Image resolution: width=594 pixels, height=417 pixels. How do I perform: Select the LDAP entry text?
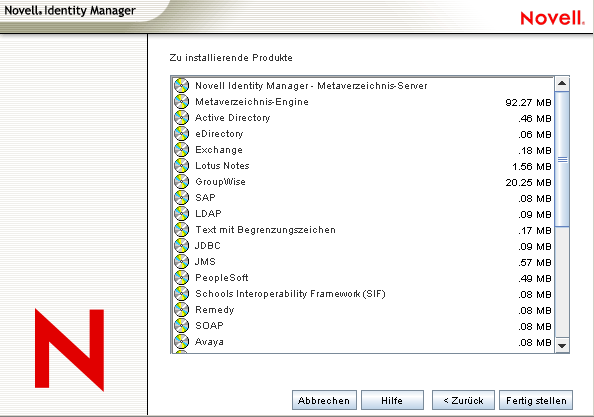click(208, 214)
